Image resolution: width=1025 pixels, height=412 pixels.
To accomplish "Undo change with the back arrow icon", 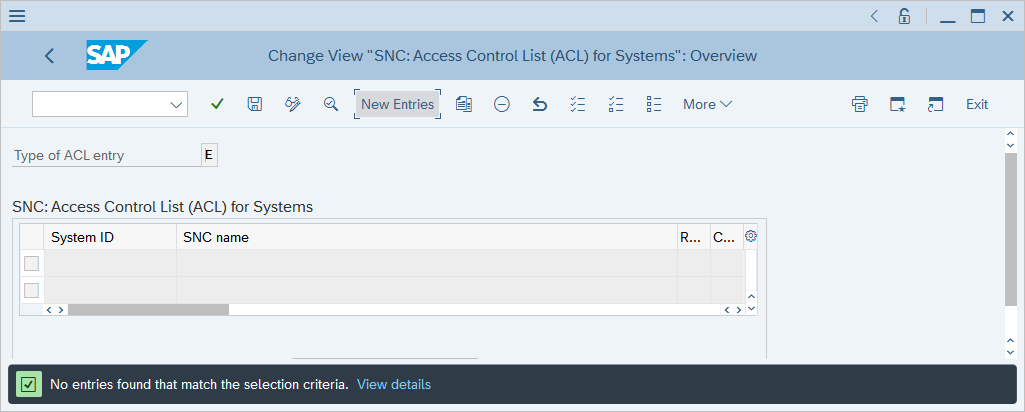I will click(540, 104).
